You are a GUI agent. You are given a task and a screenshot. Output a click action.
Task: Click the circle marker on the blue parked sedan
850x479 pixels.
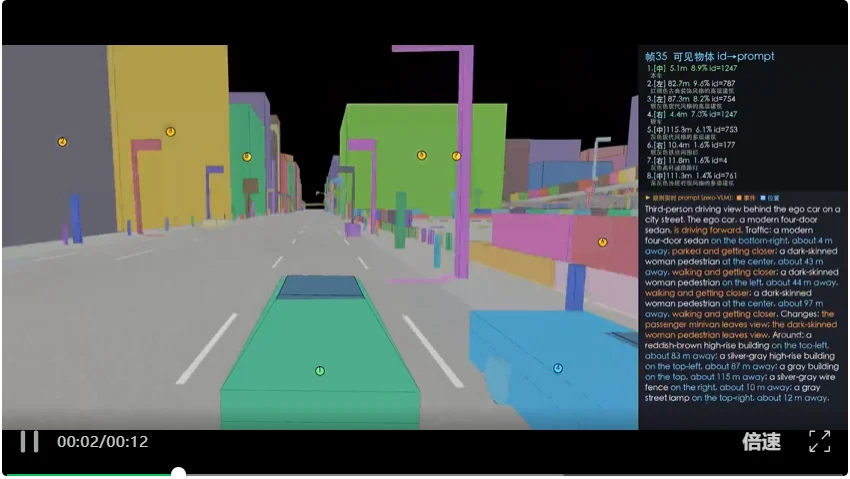pos(558,368)
